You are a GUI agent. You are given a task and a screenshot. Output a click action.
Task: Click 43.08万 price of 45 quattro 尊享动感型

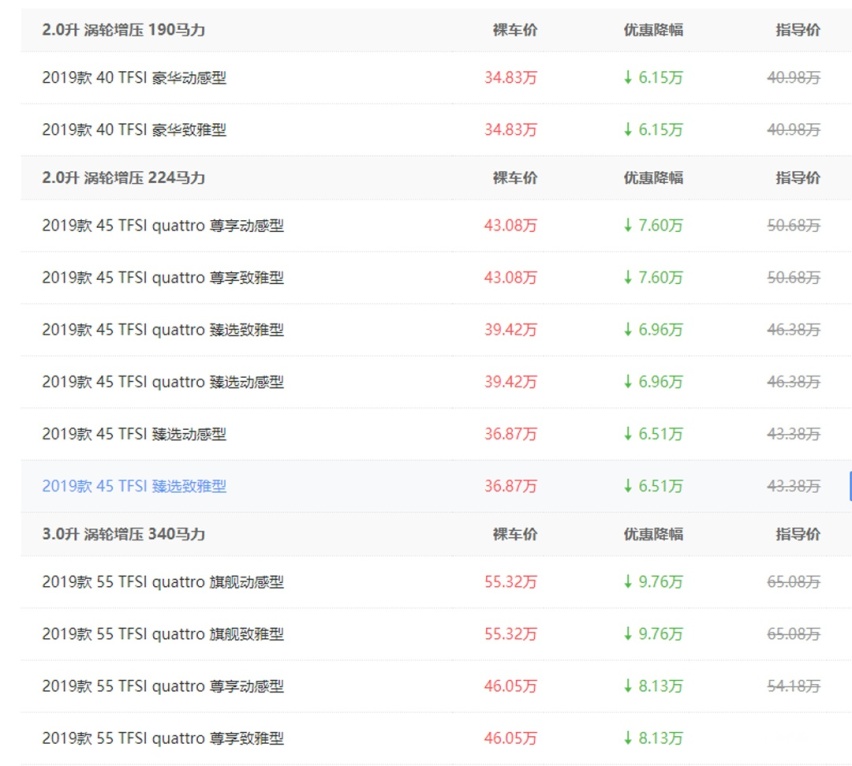pyautogui.click(x=511, y=225)
